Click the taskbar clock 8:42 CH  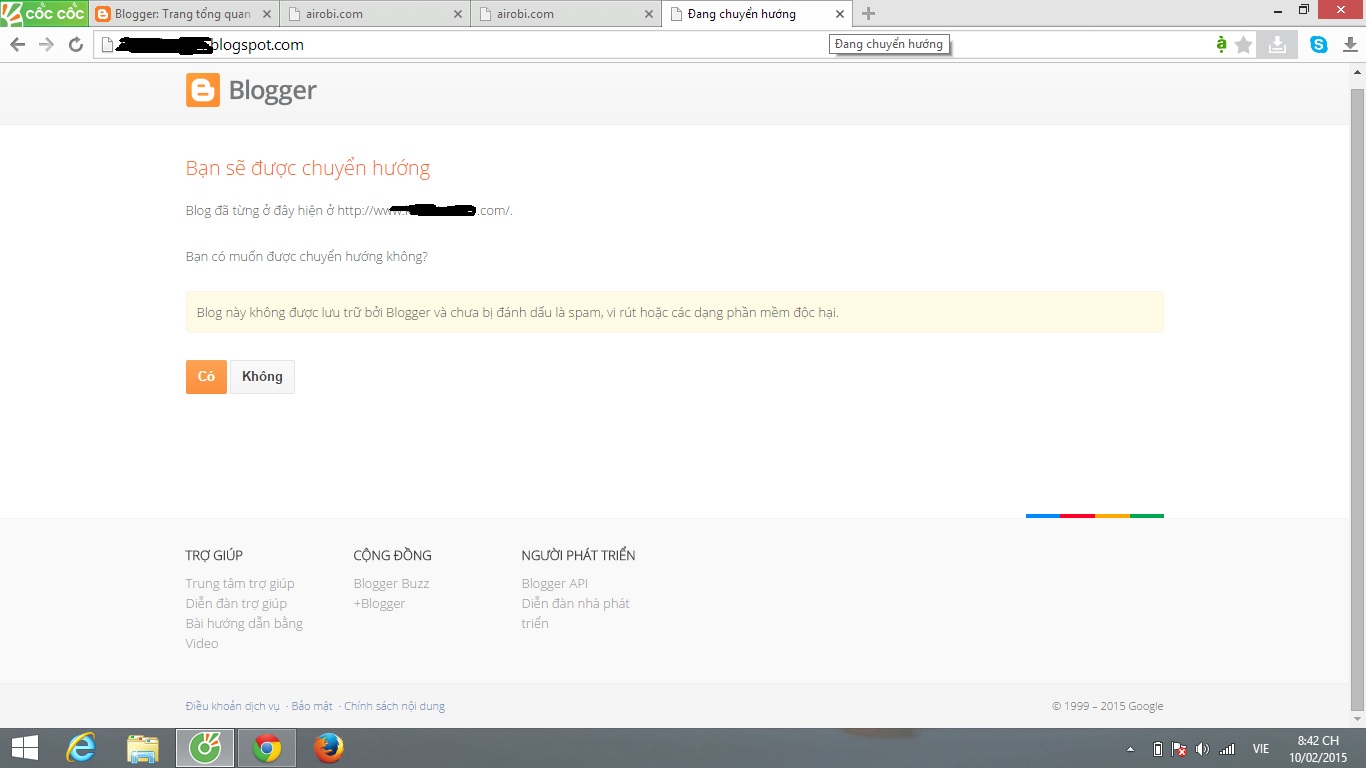[x=1318, y=749]
